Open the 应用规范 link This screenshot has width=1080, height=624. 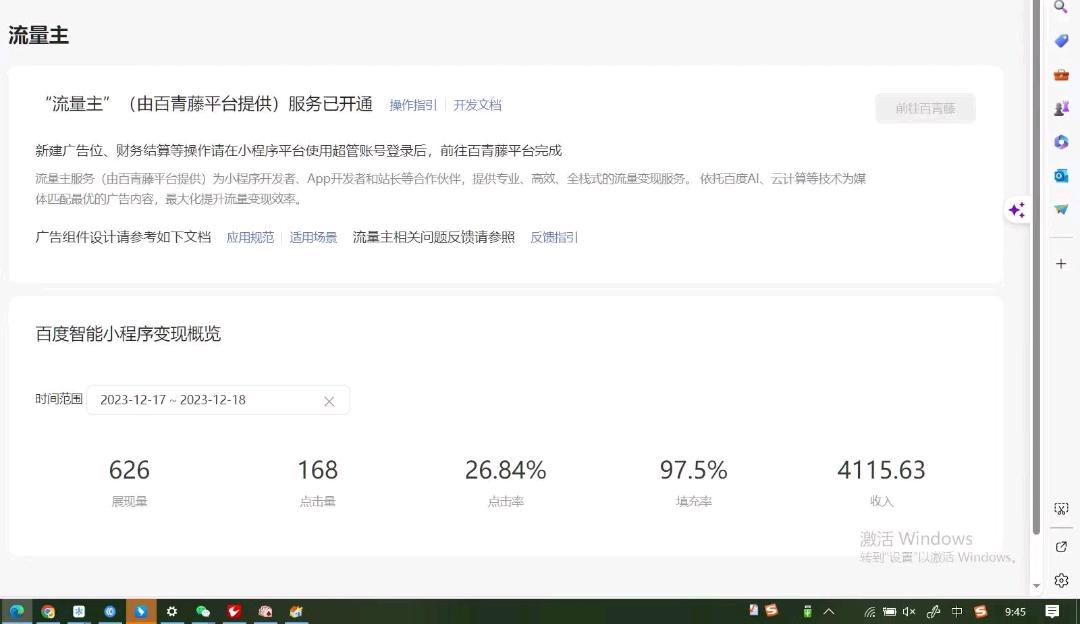click(x=250, y=238)
